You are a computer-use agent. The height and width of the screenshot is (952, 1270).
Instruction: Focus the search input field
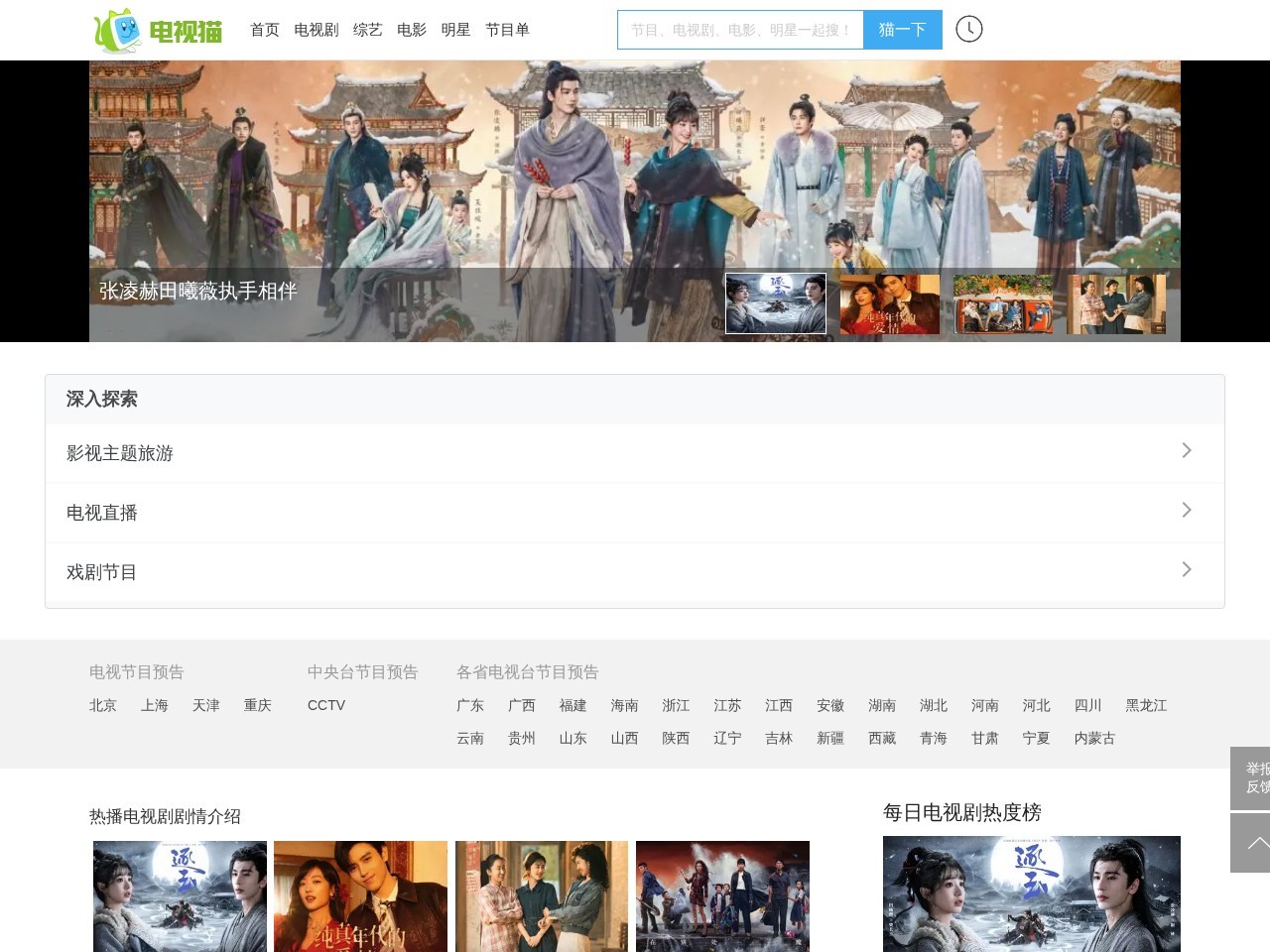(x=740, y=30)
